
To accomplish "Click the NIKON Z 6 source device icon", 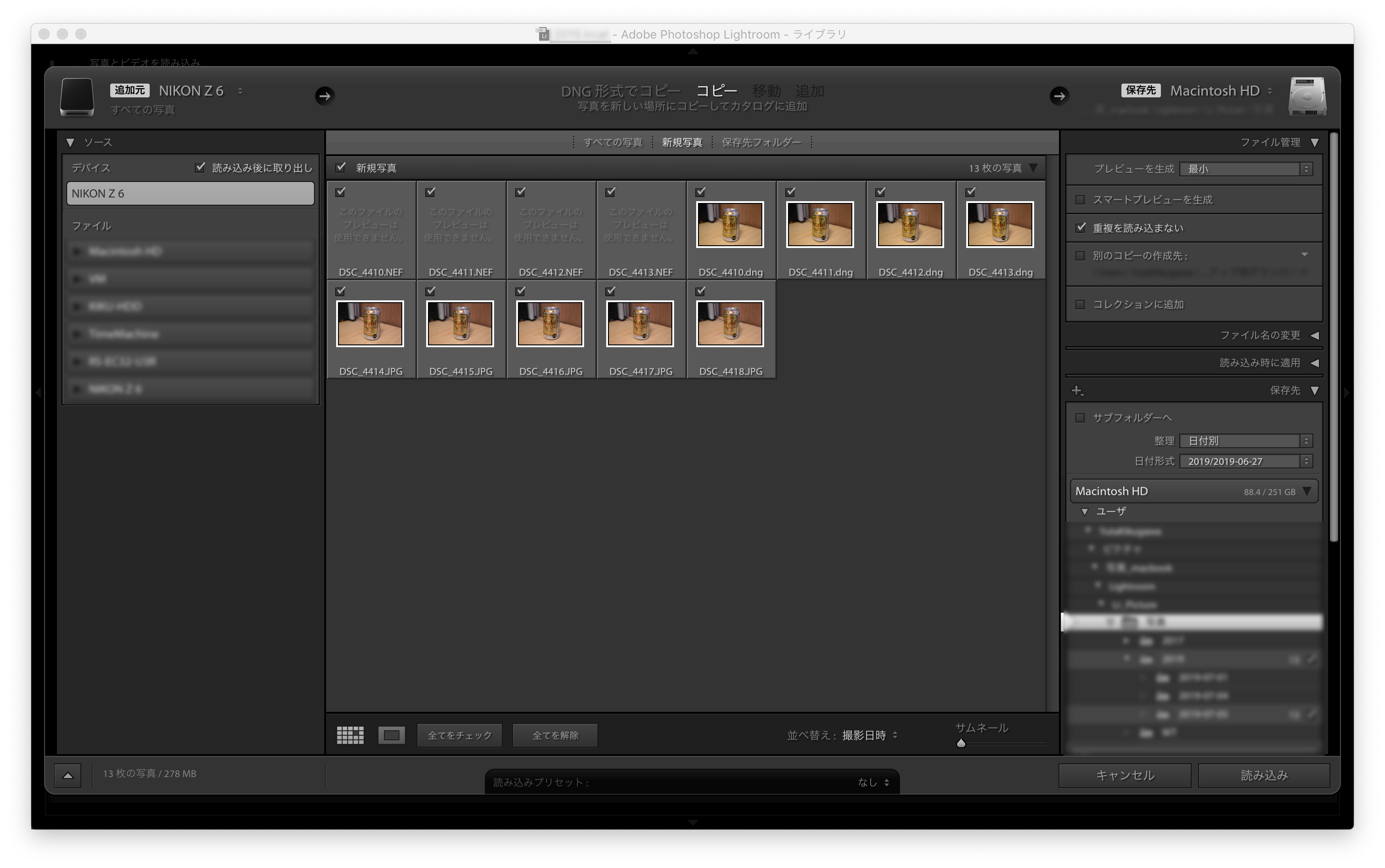I will tap(77, 96).
